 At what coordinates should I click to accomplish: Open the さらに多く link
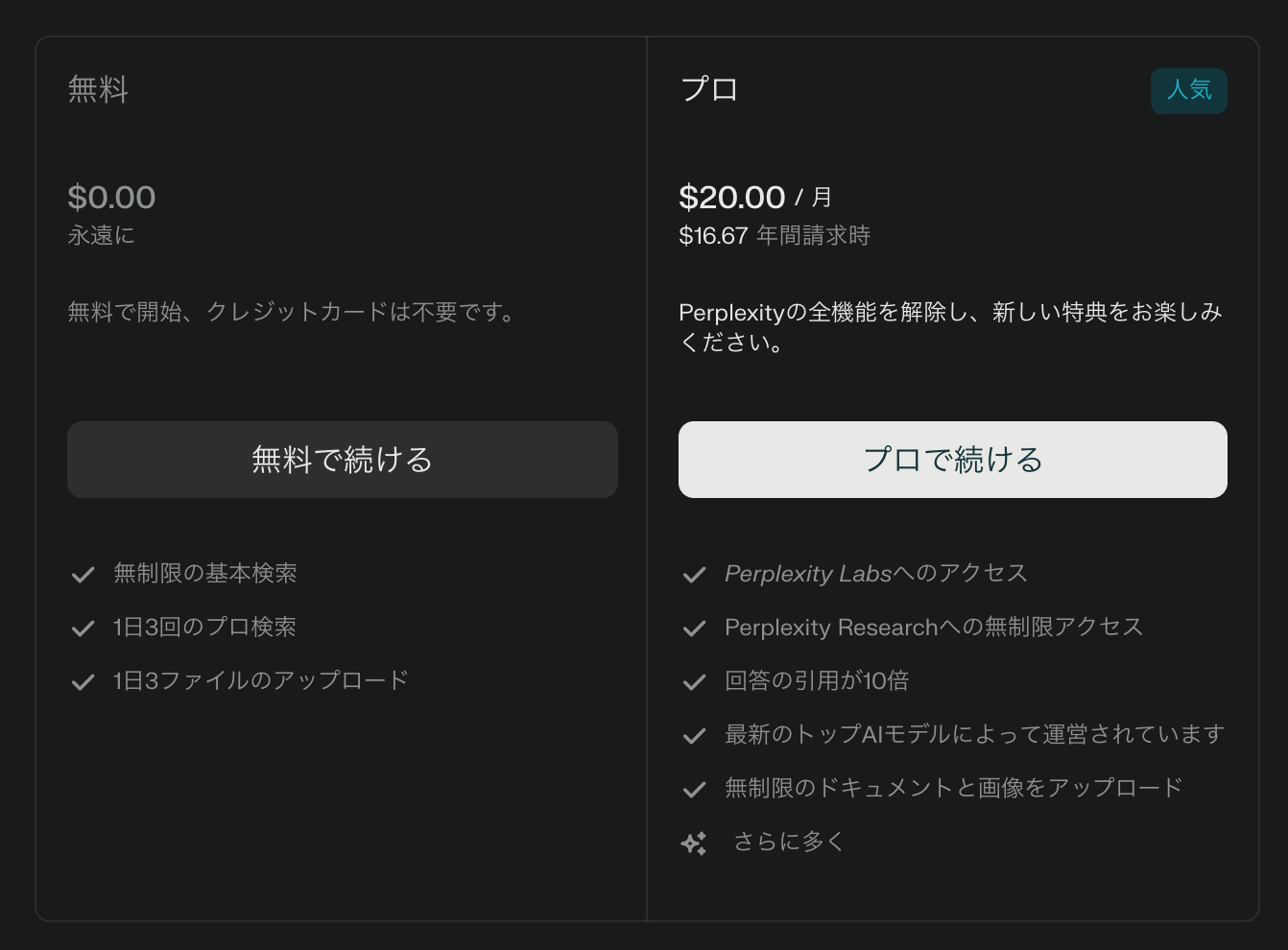pos(789,842)
